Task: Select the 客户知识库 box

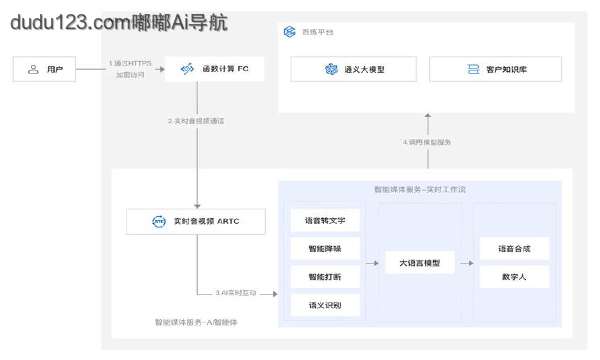Action: (x=496, y=69)
